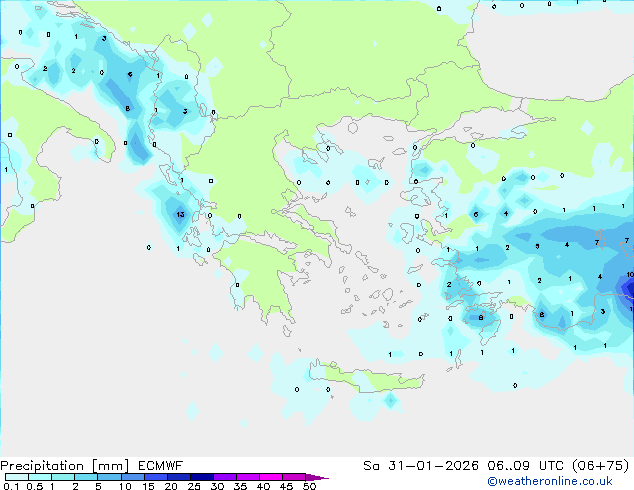Pick the 10–15 mm legend swatch
The width and height of the screenshot is (634, 490).
132,477
